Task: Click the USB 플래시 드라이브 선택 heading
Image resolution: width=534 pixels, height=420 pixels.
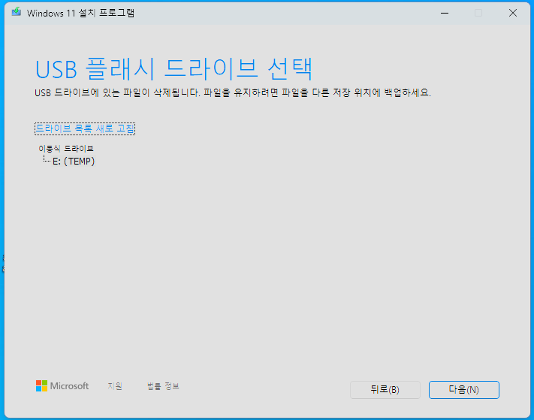Action: click(x=174, y=69)
